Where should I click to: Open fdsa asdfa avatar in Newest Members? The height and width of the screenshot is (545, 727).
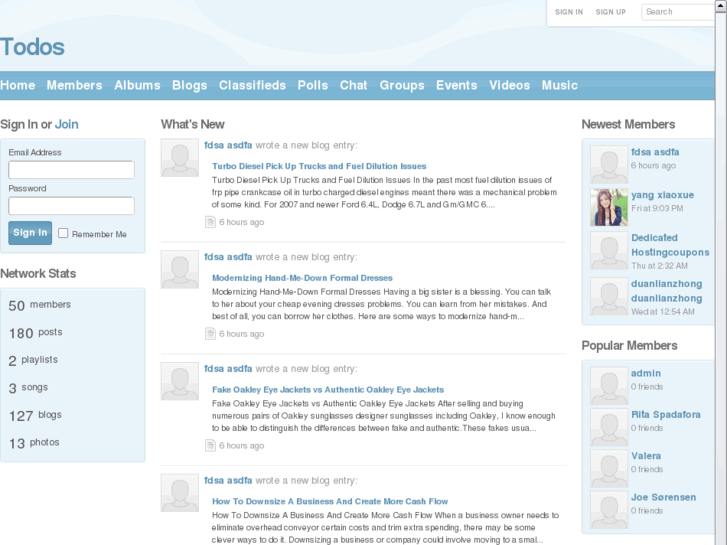click(609, 164)
